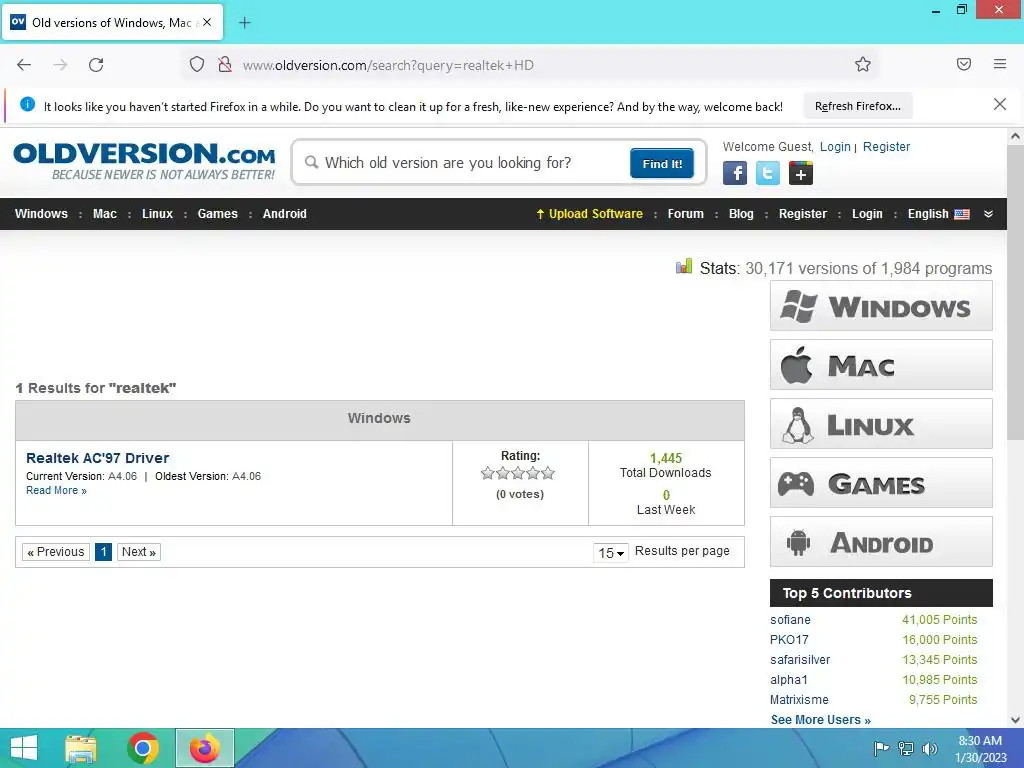
Task: Open the Android category sidebar button
Action: click(x=881, y=541)
